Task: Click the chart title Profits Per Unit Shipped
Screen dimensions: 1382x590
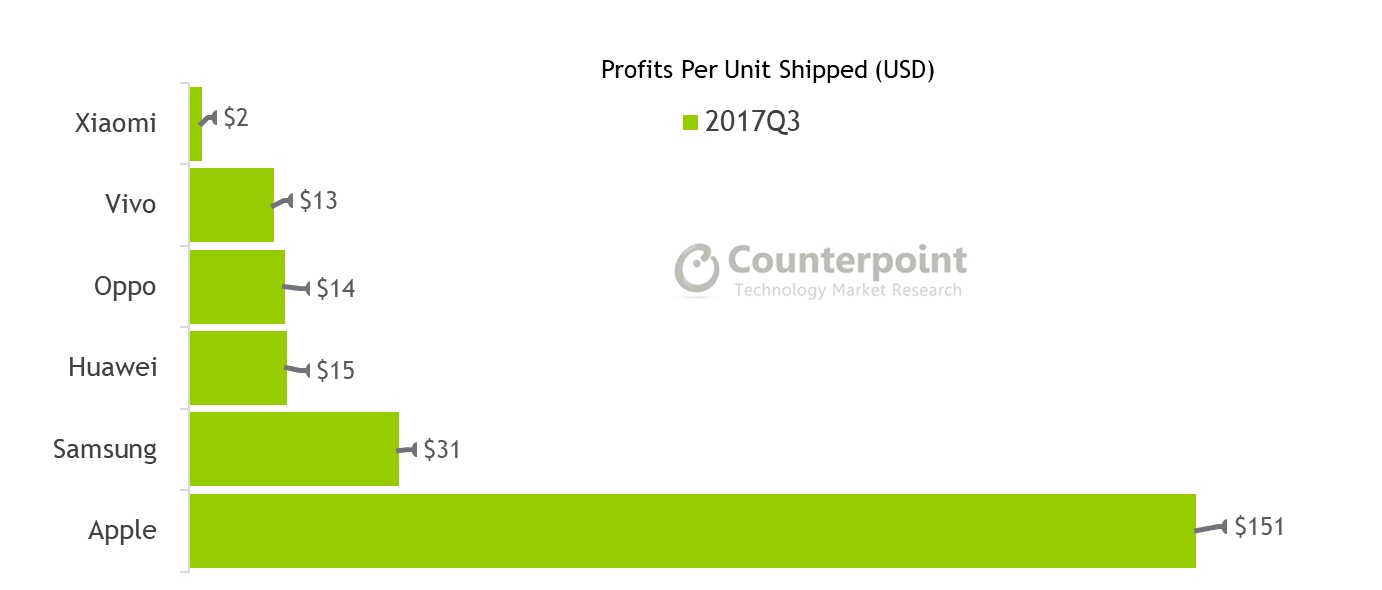Action: pos(767,70)
